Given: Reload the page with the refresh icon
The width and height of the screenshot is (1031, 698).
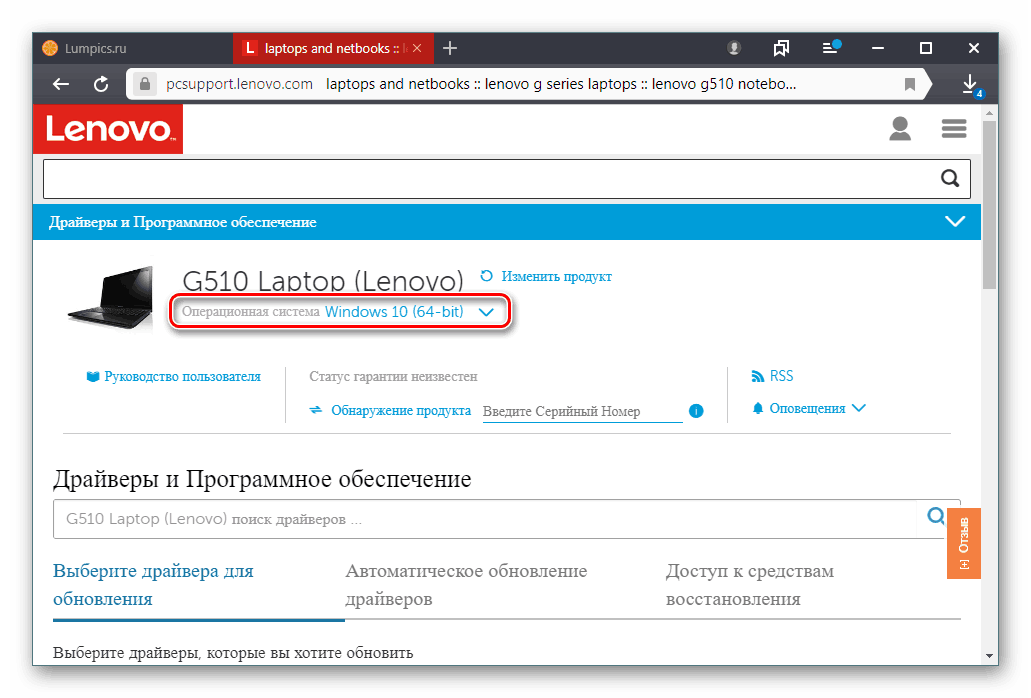Looking at the screenshot, I should tap(101, 84).
